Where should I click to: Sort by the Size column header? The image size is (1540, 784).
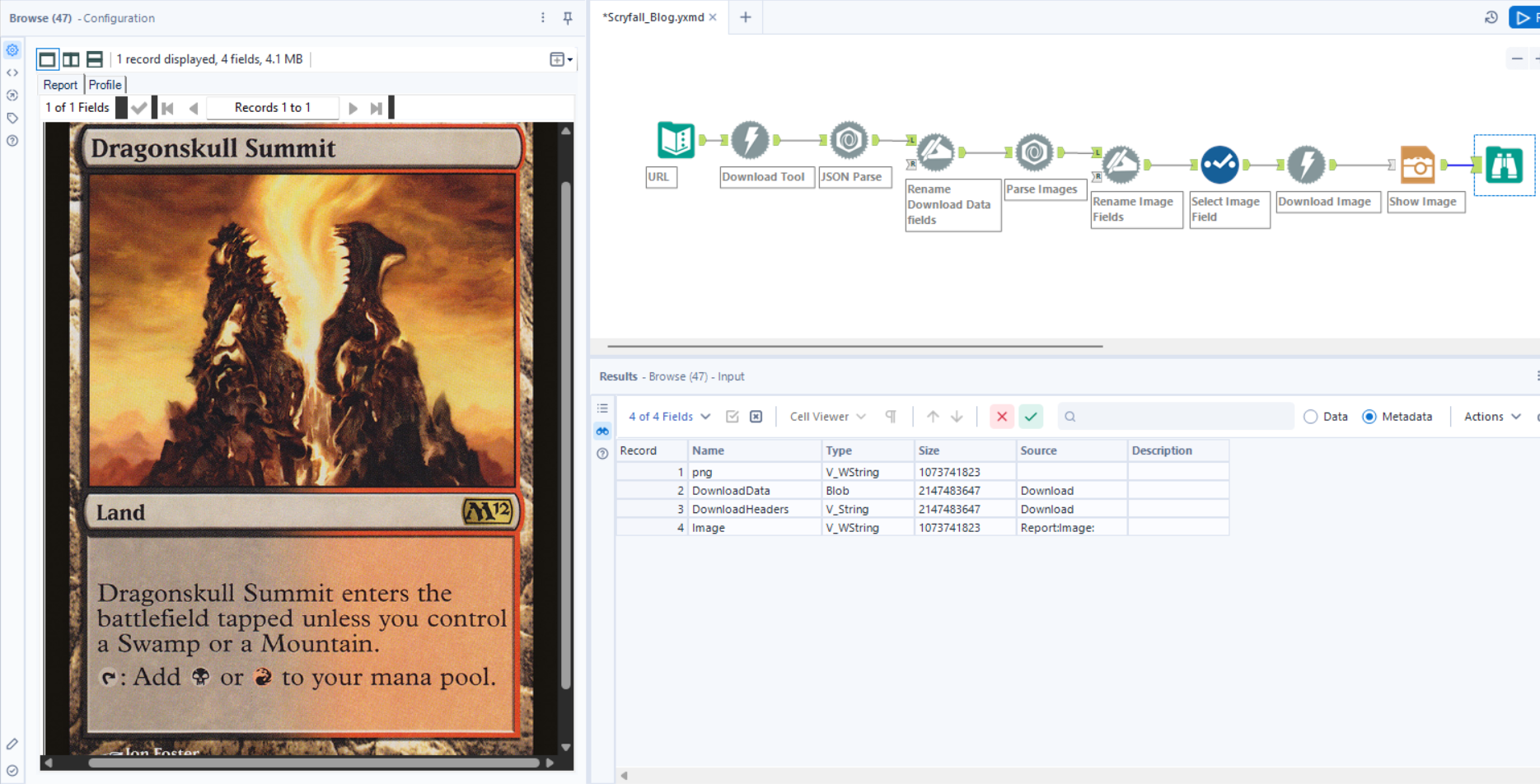tap(965, 450)
